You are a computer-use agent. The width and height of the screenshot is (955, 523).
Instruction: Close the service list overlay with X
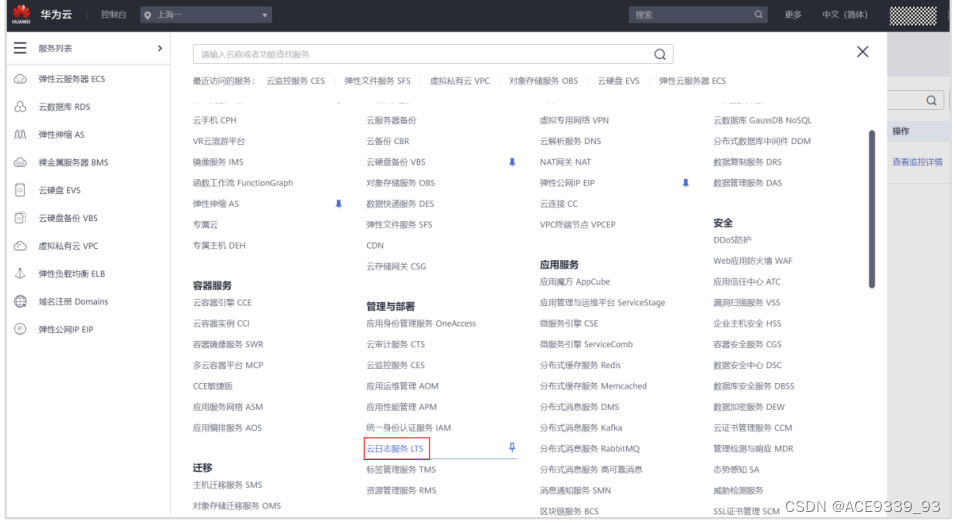[862, 52]
